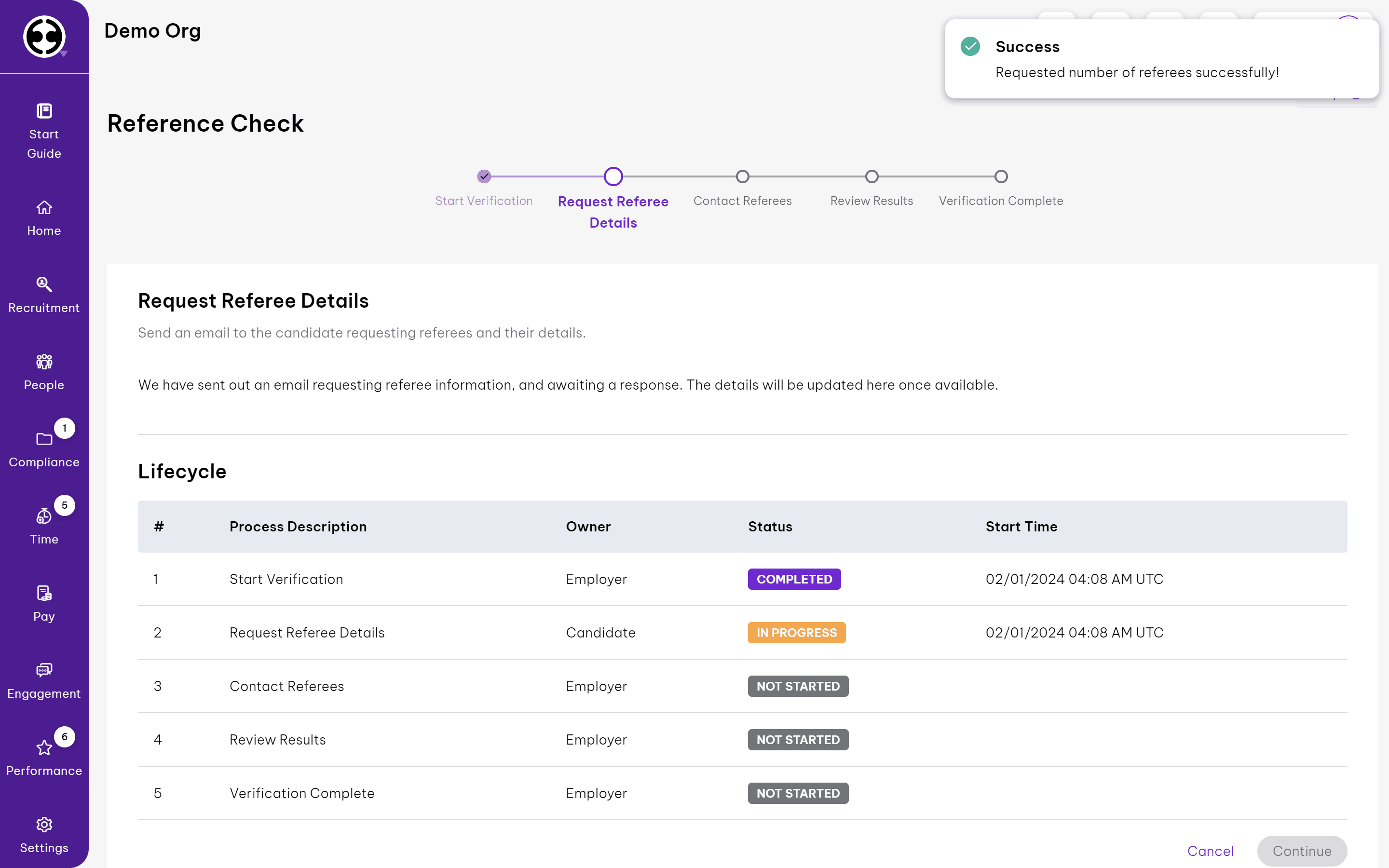Open Performance star icon
1389x868 pixels.
(44, 747)
